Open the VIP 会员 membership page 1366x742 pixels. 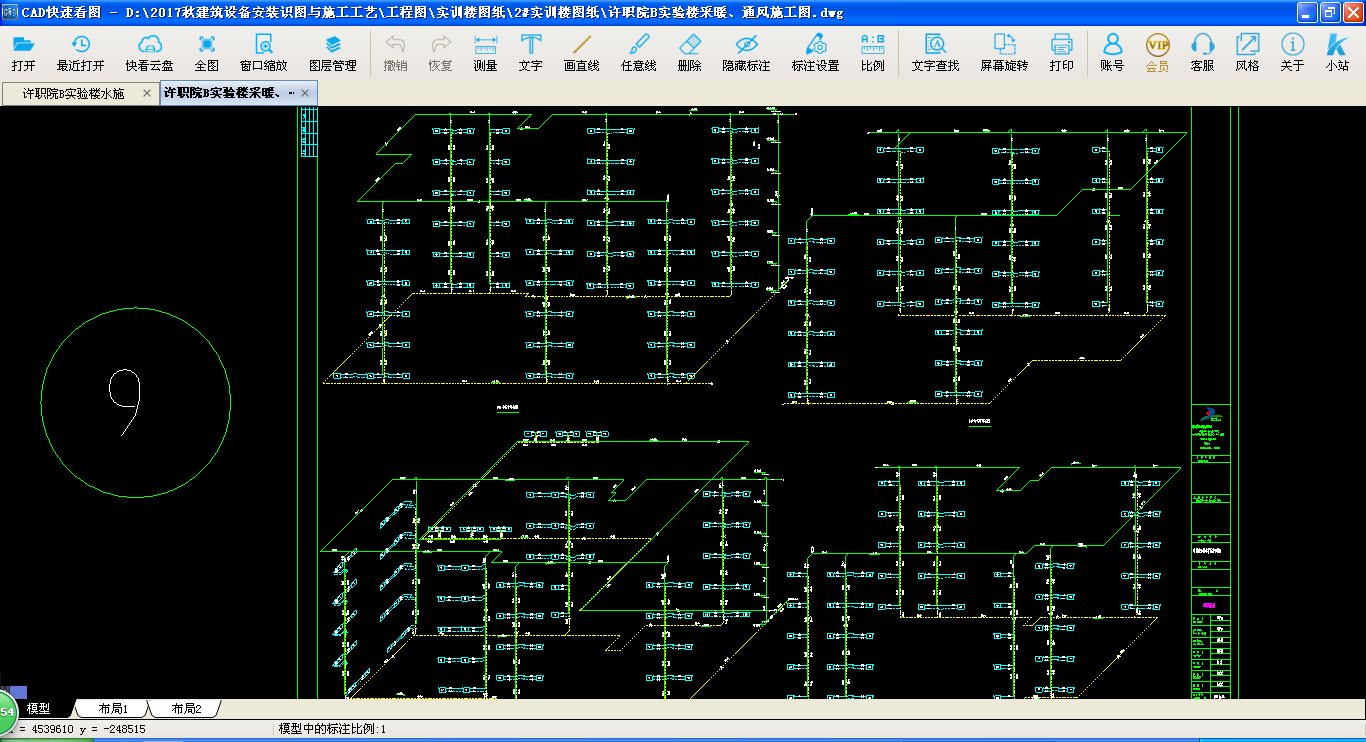tap(1157, 45)
